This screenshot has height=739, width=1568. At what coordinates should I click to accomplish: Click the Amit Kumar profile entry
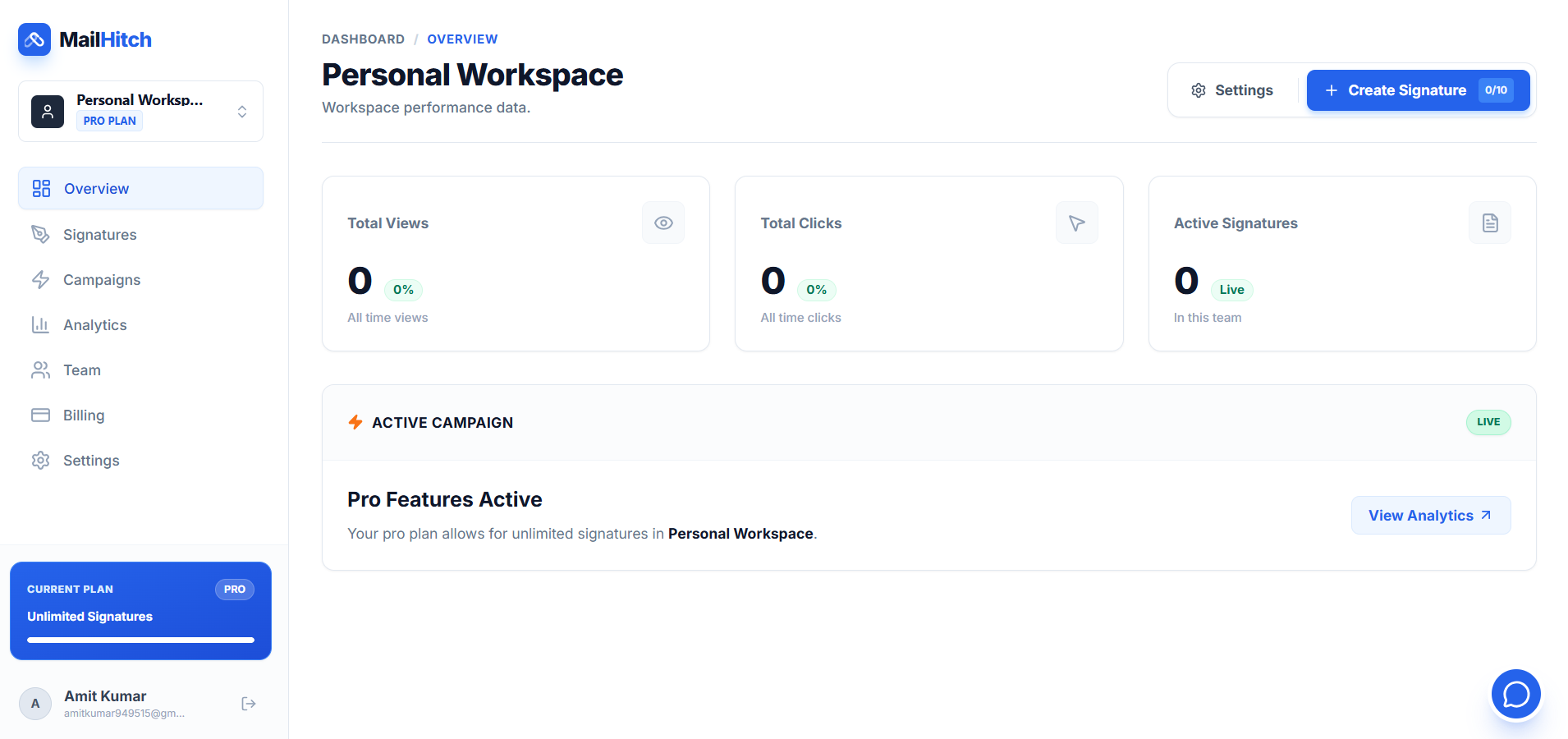[104, 695]
